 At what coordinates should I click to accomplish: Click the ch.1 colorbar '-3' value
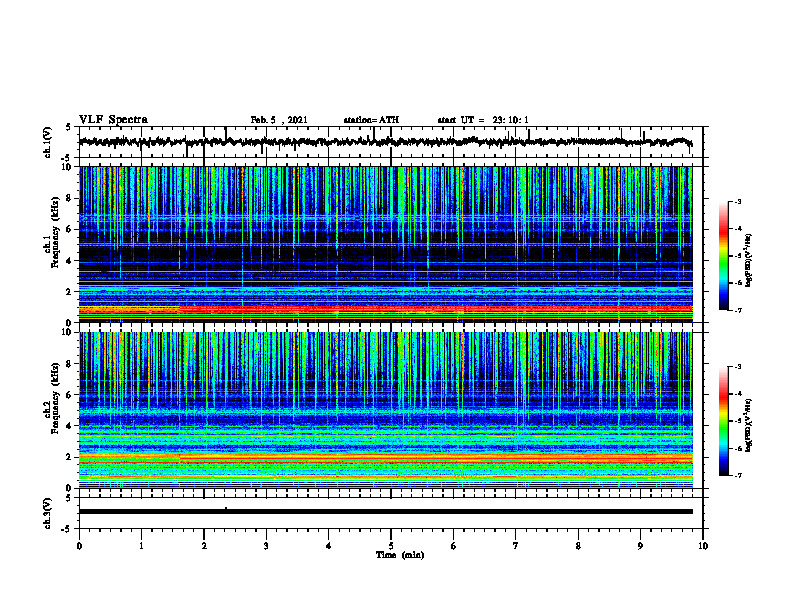pyautogui.click(x=737, y=201)
